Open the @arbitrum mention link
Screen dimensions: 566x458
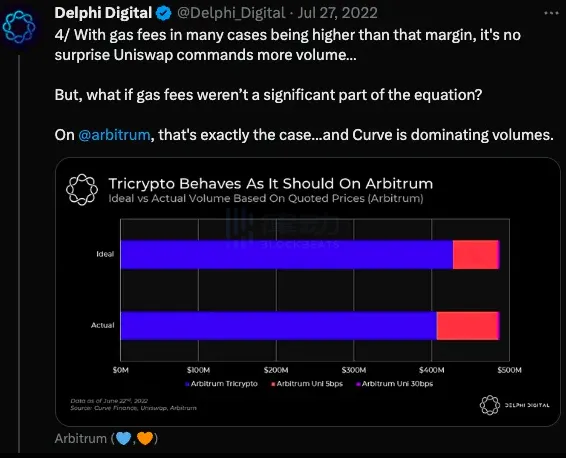coord(114,135)
